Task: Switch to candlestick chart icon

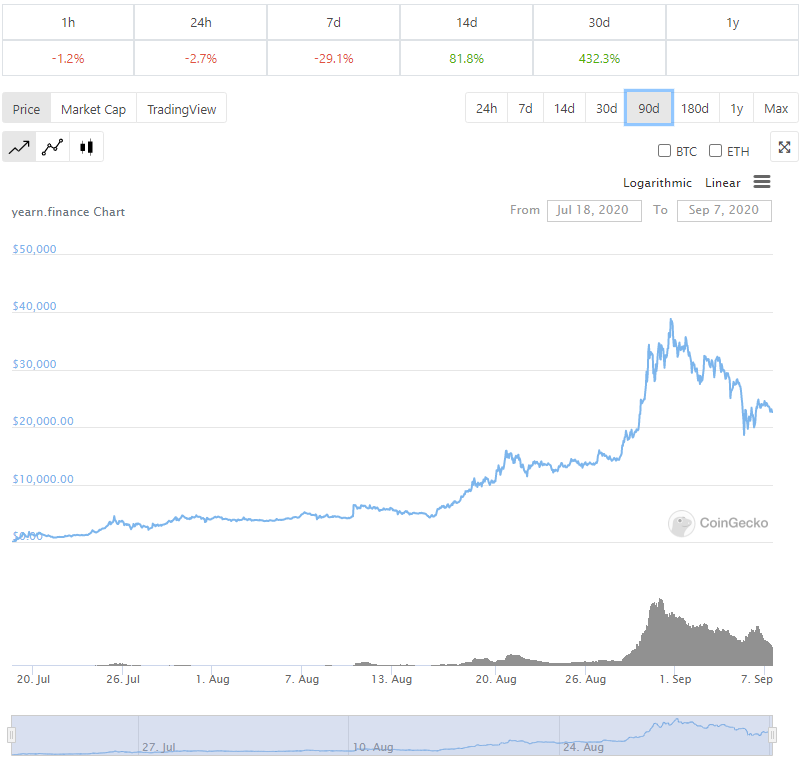Action: 86,147
